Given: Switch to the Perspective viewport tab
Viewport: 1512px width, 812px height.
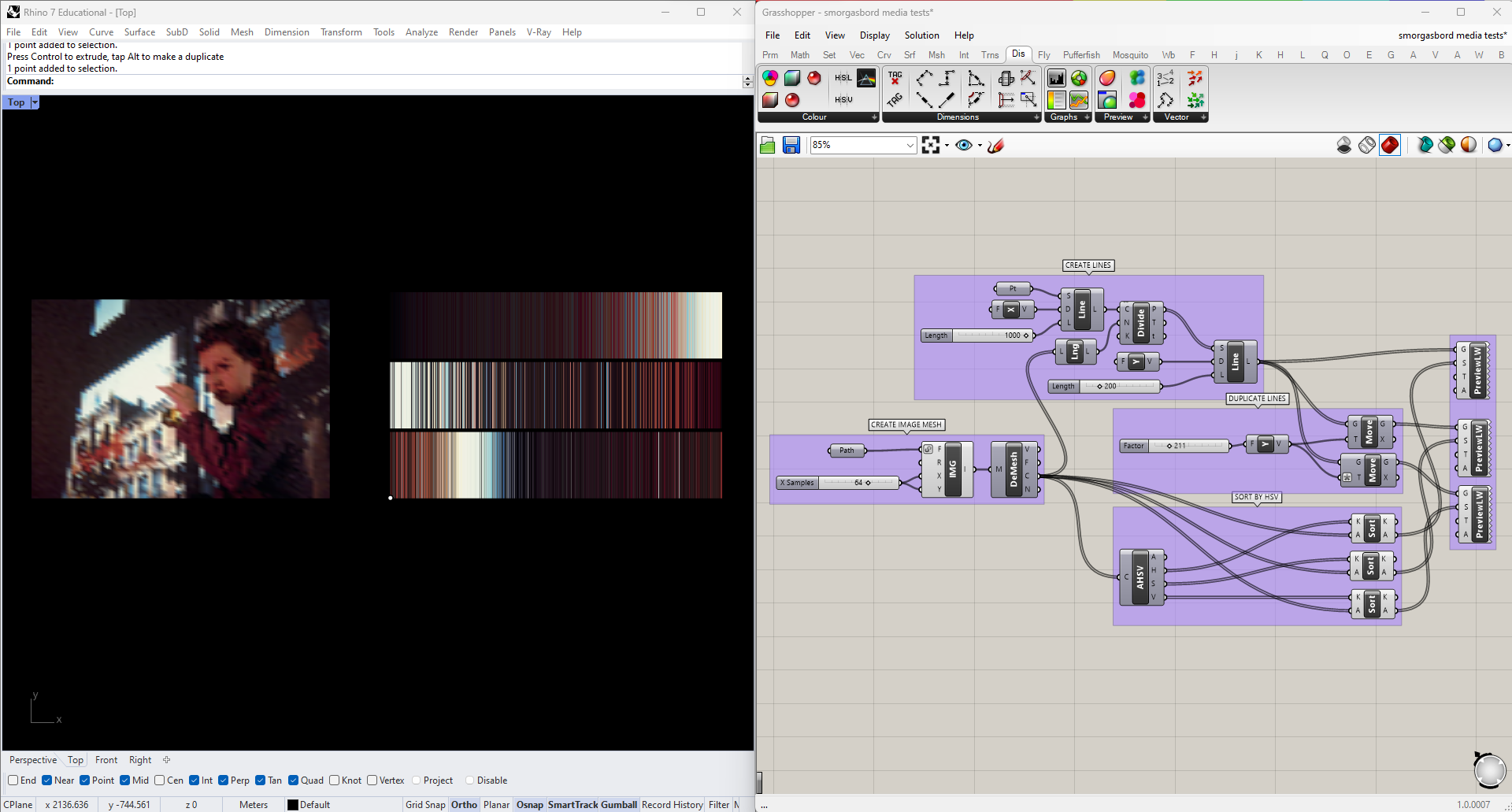Looking at the screenshot, I should coord(33,760).
